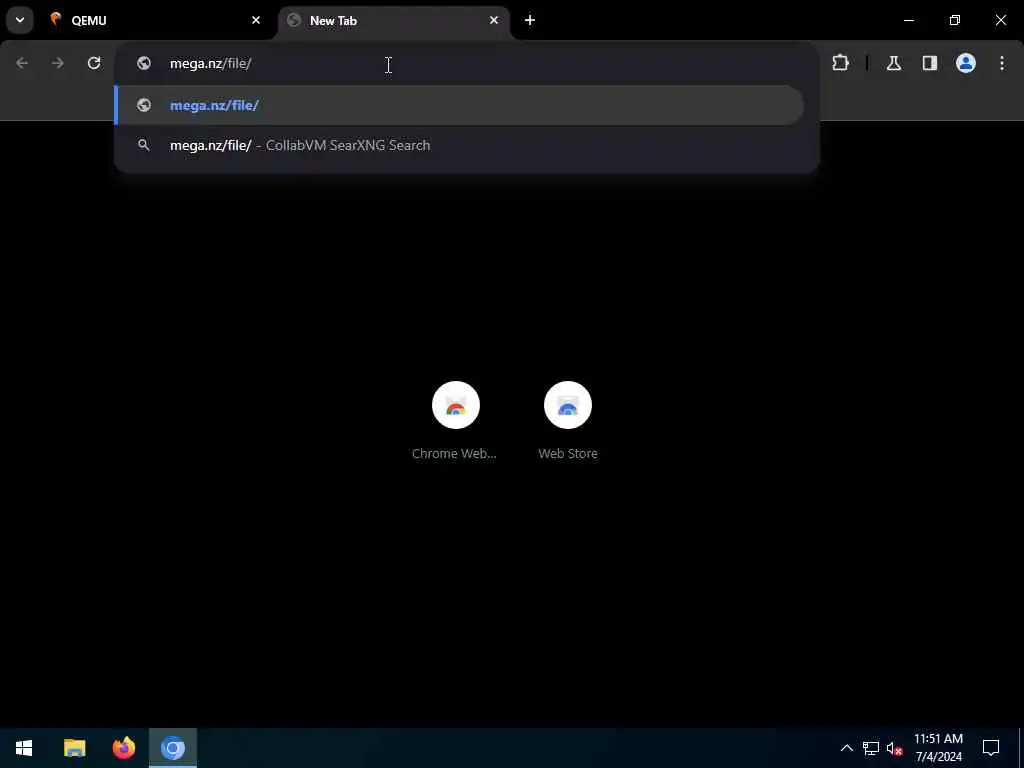Screen dimensions: 1024x768
Task: Select the mega.nz/file/ URL suggestion
Action: 460,105
